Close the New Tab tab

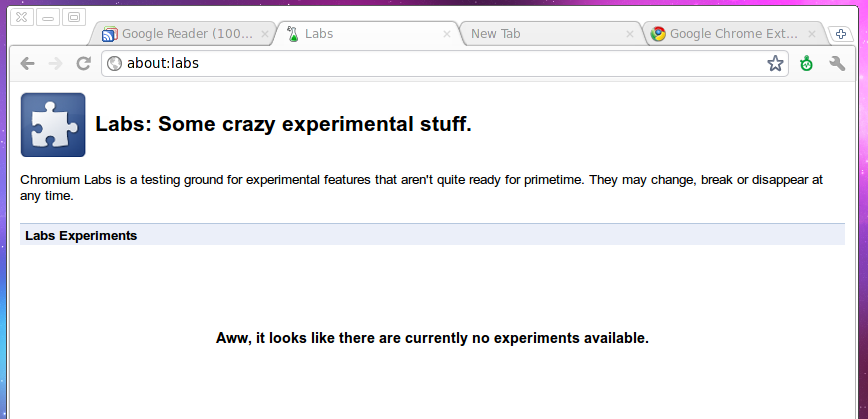click(630, 34)
